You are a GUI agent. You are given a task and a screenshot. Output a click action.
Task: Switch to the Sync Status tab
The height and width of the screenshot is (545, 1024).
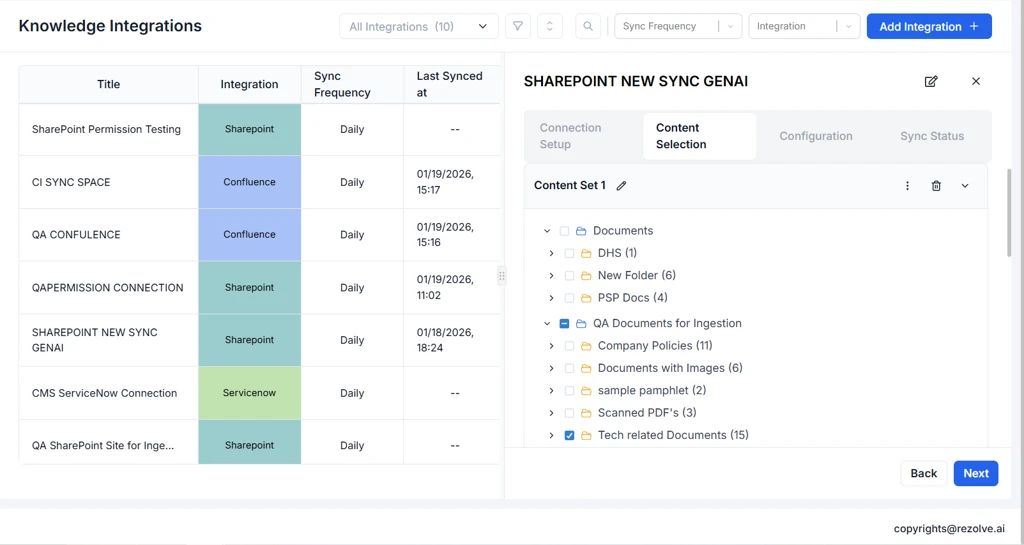tap(931, 136)
